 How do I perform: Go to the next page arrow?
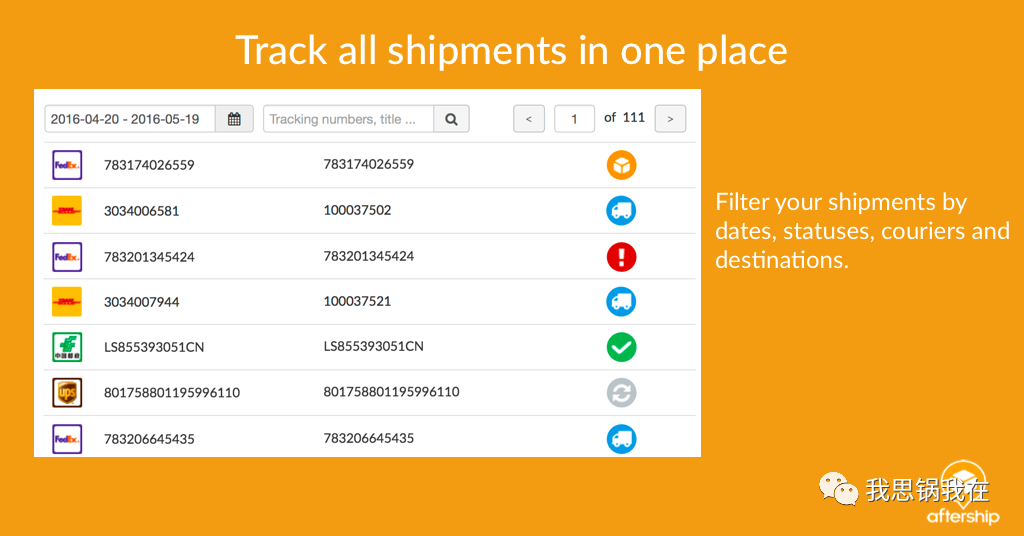click(x=670, y=119)
